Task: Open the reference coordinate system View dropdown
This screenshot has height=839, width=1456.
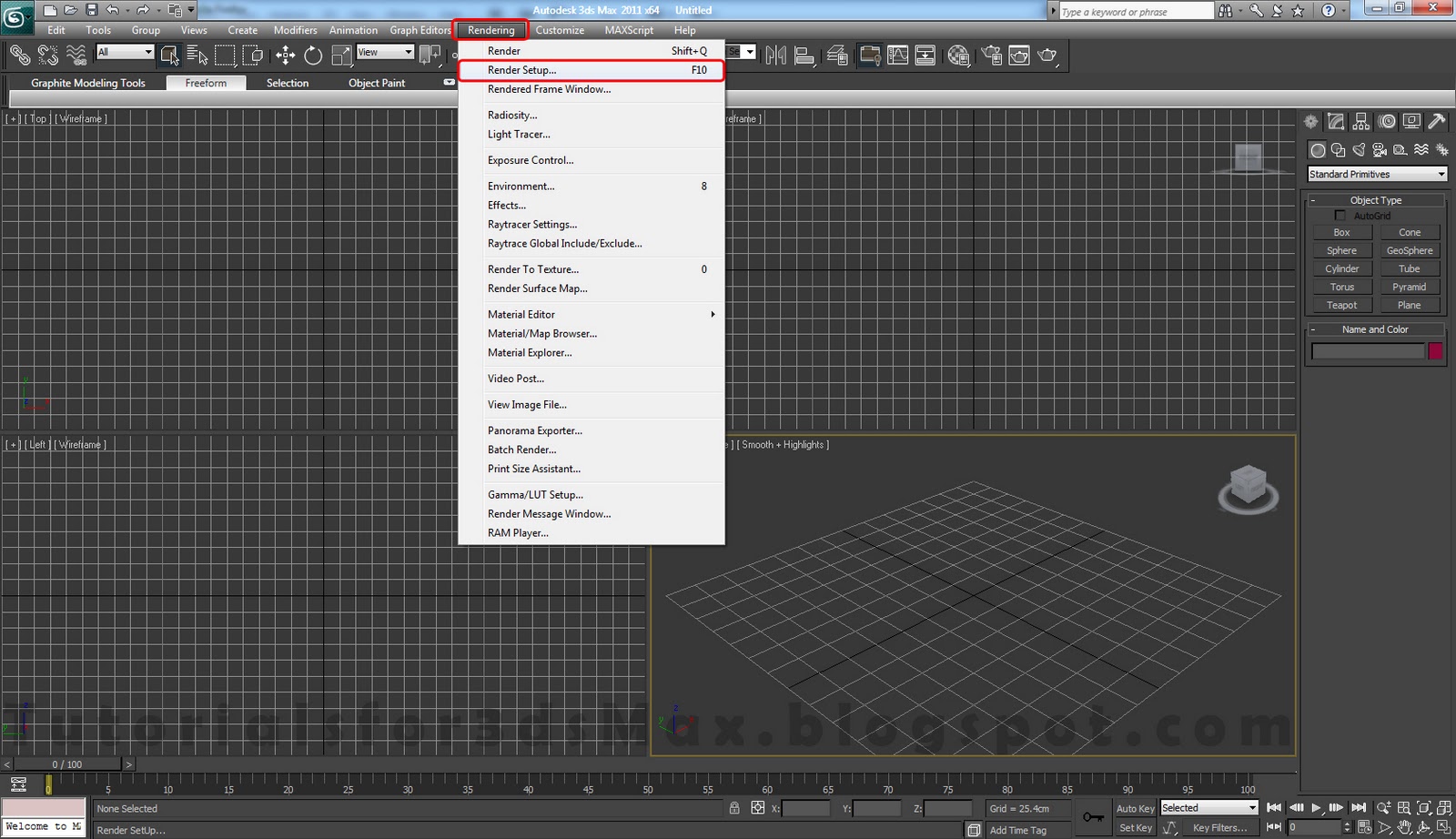Action: click(385, 52)
